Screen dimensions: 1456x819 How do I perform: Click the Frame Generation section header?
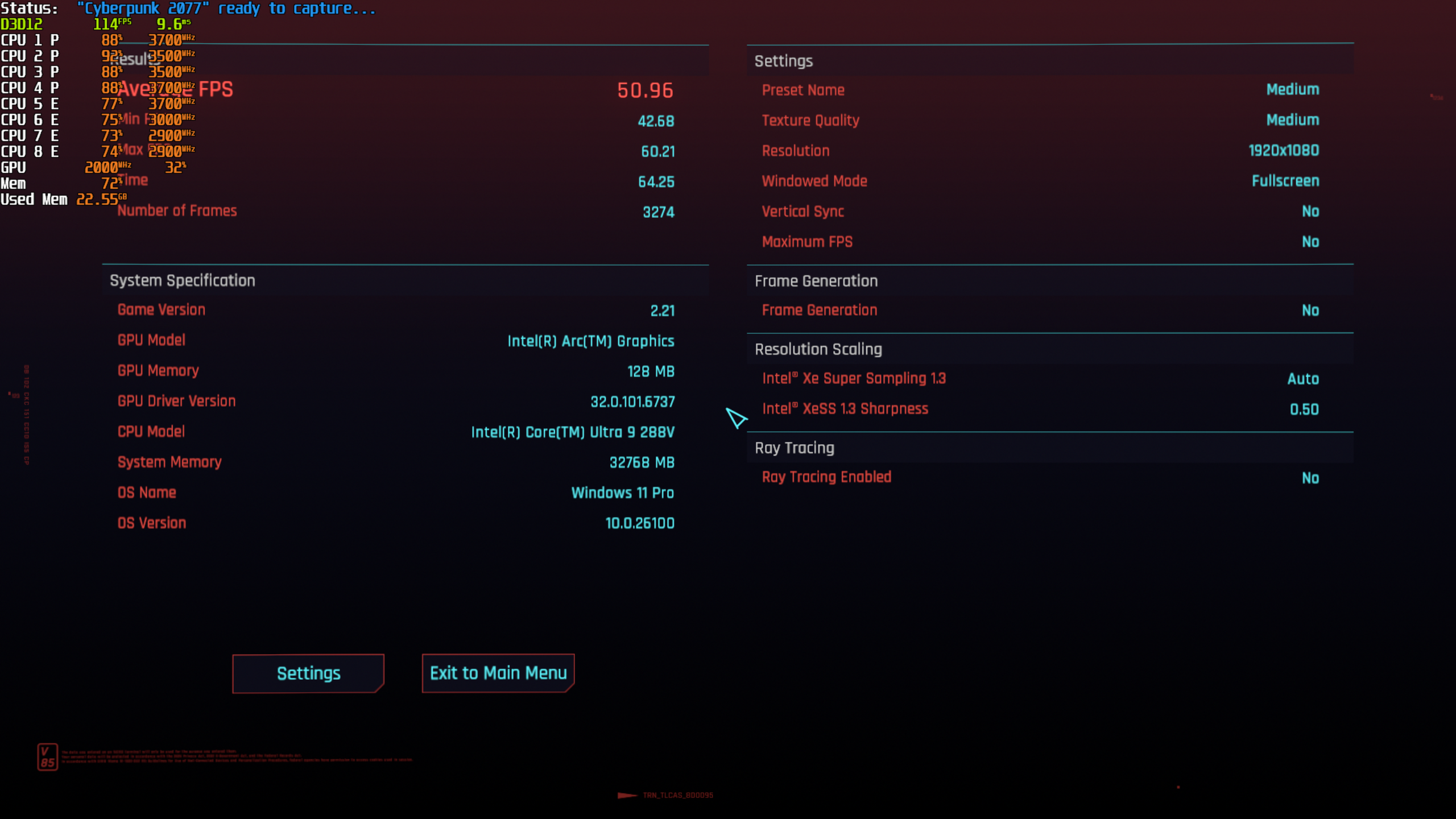pos(816,281)
